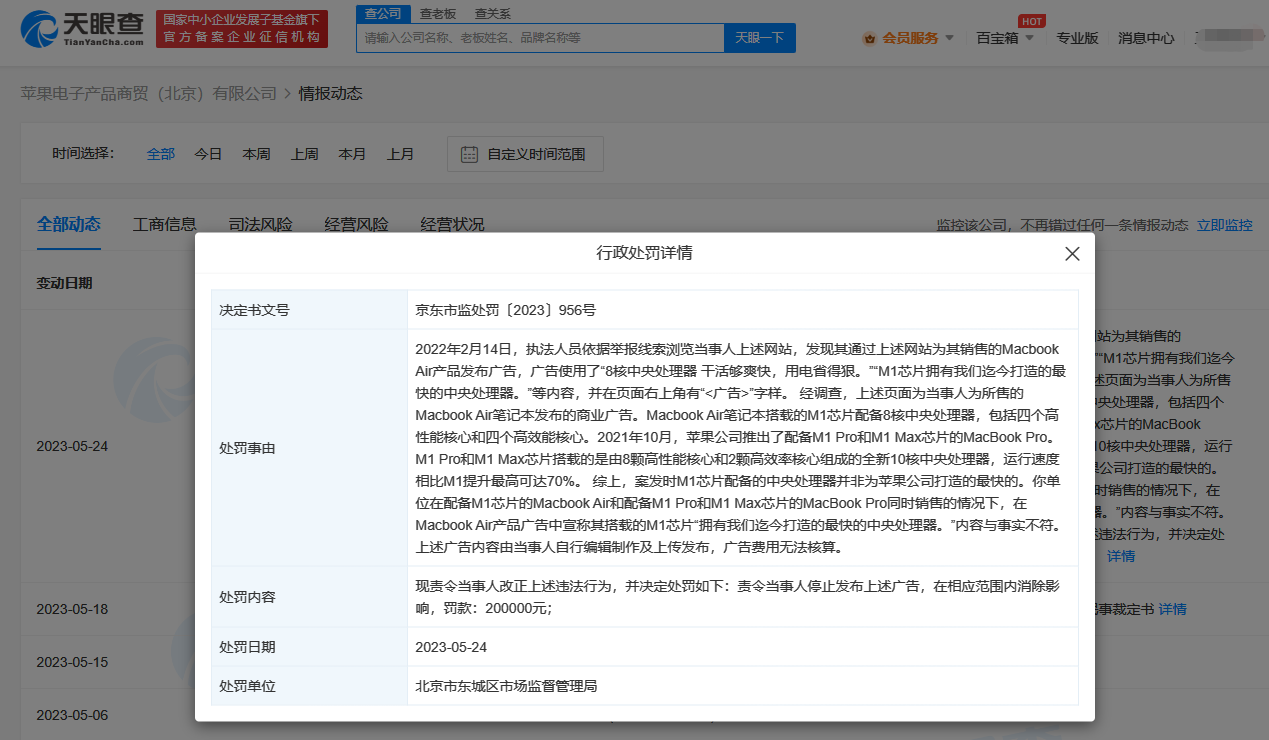
Task: Click the 天眼一下 search button
Action: [x=760, y=38]
